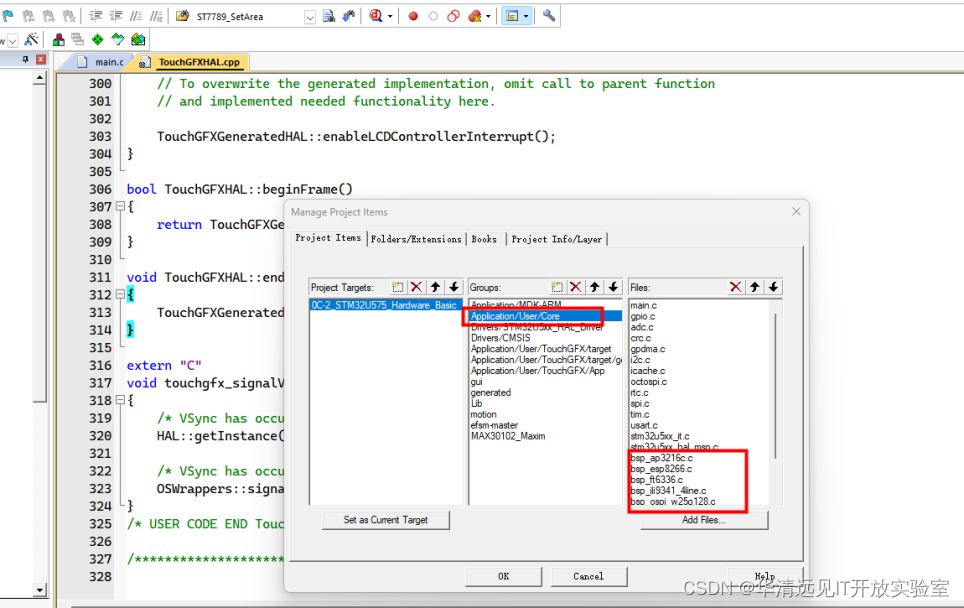The image size is (964, 608).
Task: Open Configuration with the wrench icon
Action: [549, 16]
